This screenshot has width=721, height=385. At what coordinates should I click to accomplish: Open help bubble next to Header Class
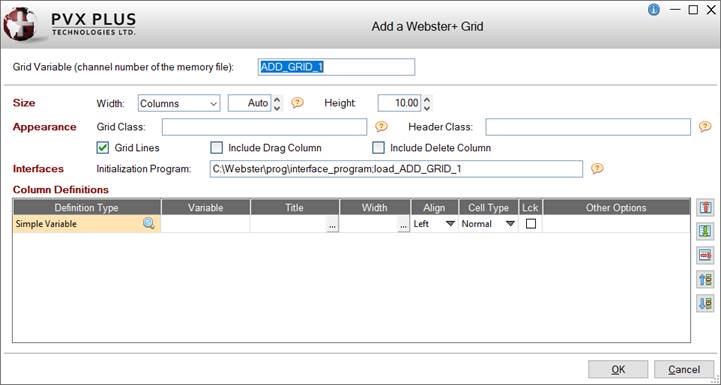(705, 126)
